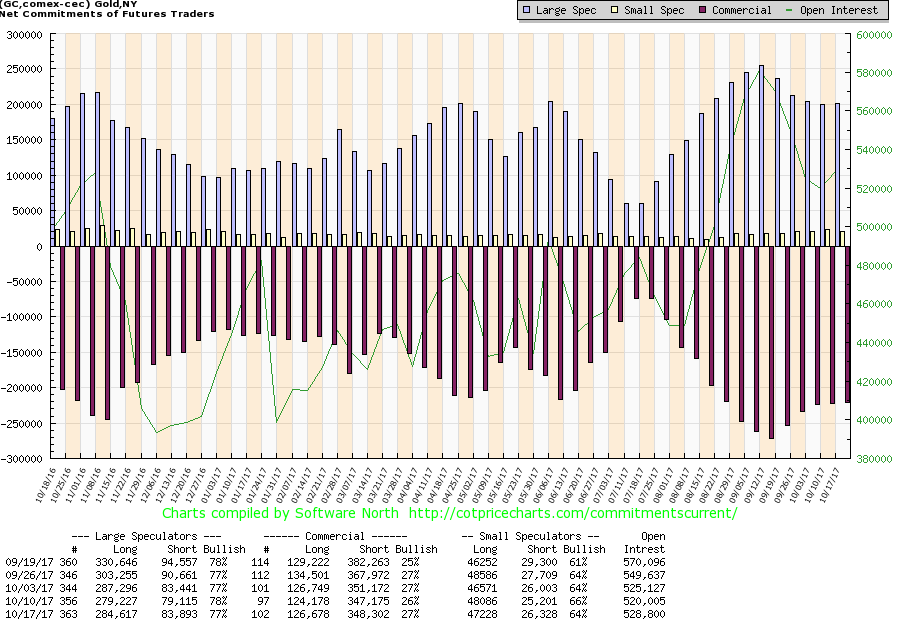This screenshot has width=900, height=621.
Task: Open the cotpricecharts.com commitmentscurrent URL
Action: point(573,513)
